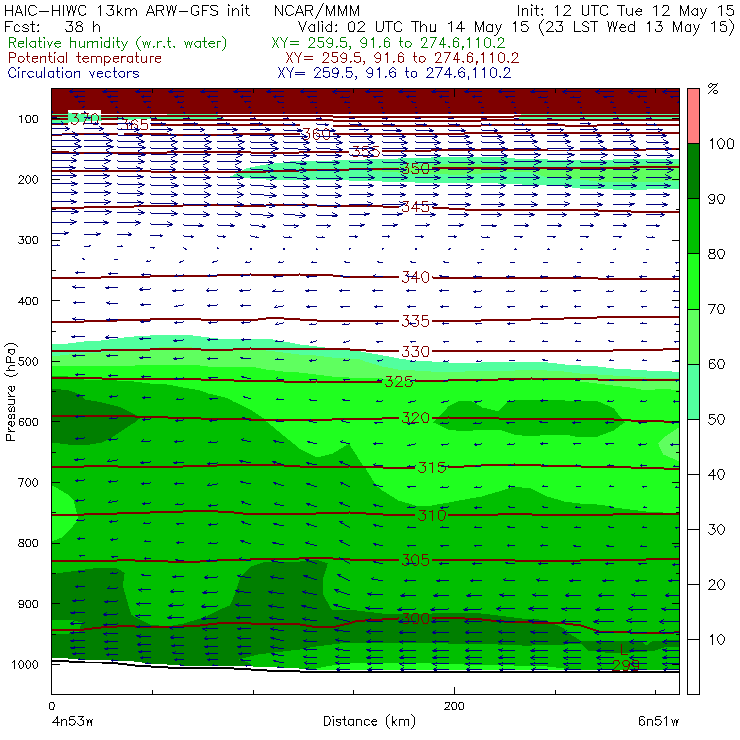The height and width of the screenshot is (740, 740).
Task: Click the 355 contour label
Action: [x=366, y=152]
